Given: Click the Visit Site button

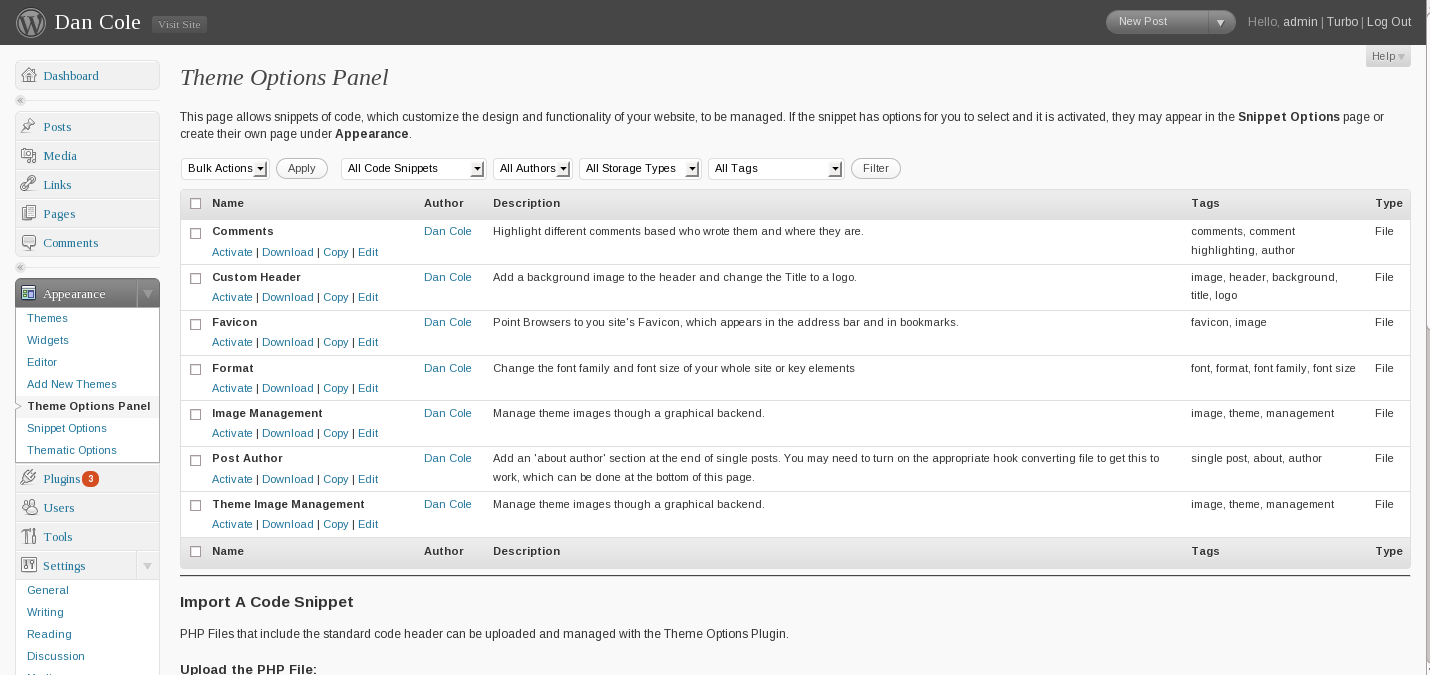Looking at the screenshot, I should (179, 24).
